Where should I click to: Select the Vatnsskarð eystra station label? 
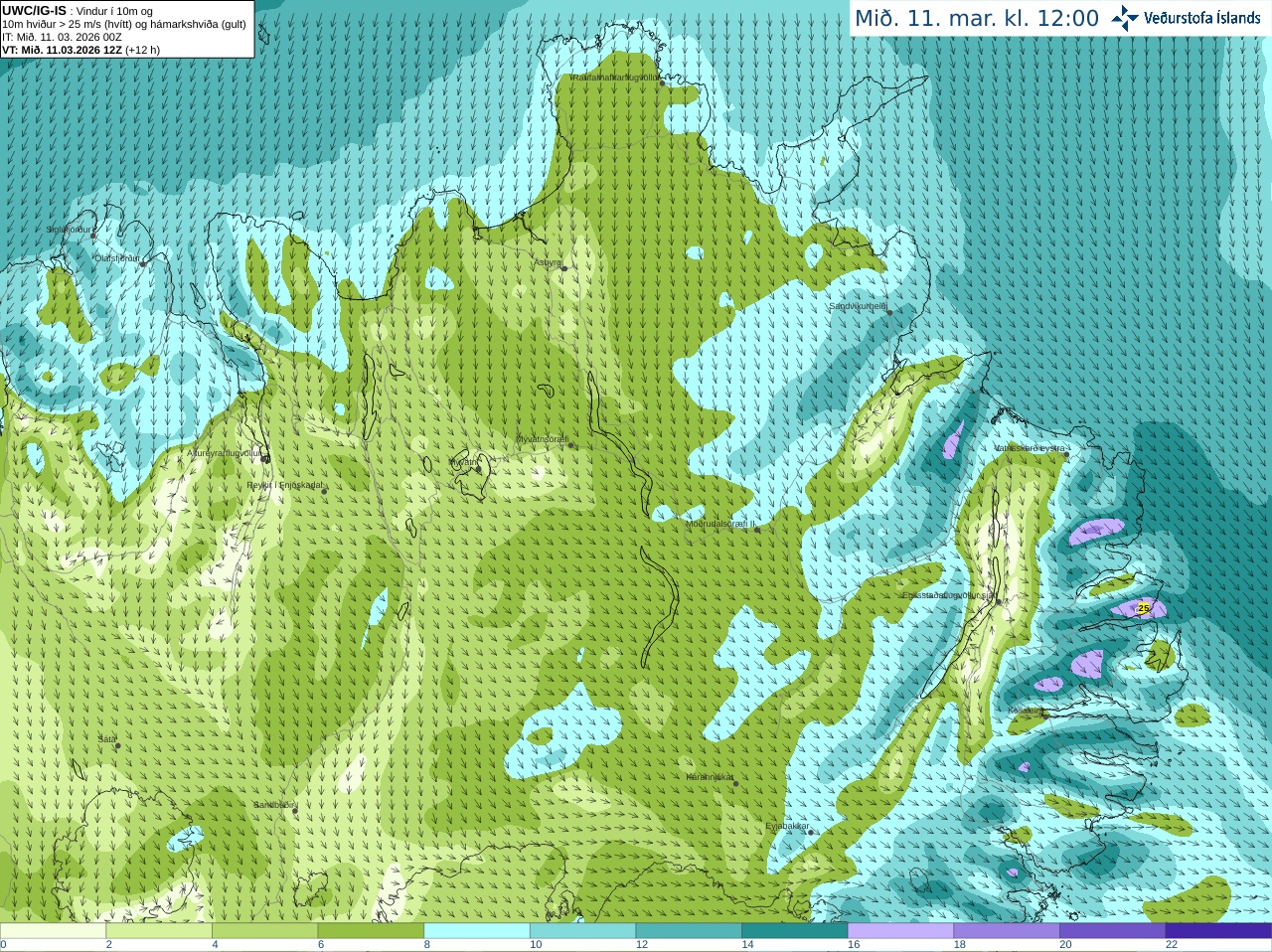(x=1030, y=448)
